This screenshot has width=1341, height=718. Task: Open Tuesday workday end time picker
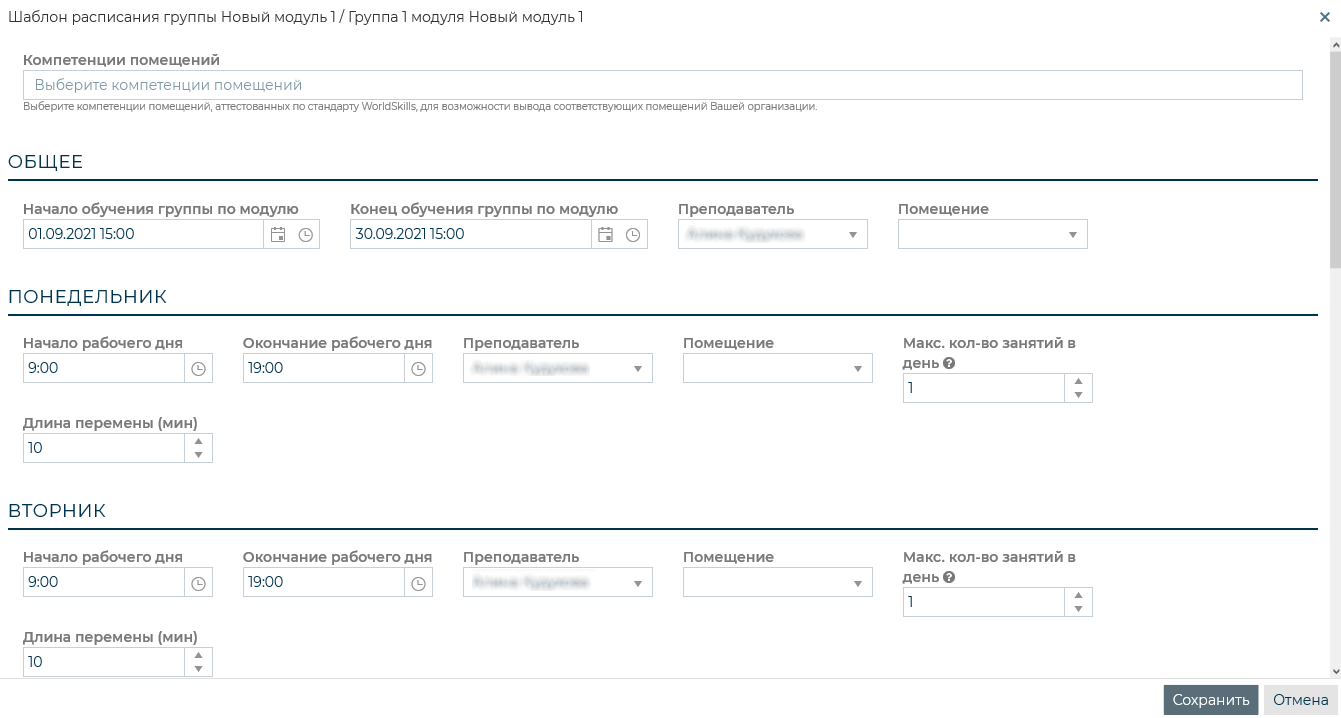[418, 583]
